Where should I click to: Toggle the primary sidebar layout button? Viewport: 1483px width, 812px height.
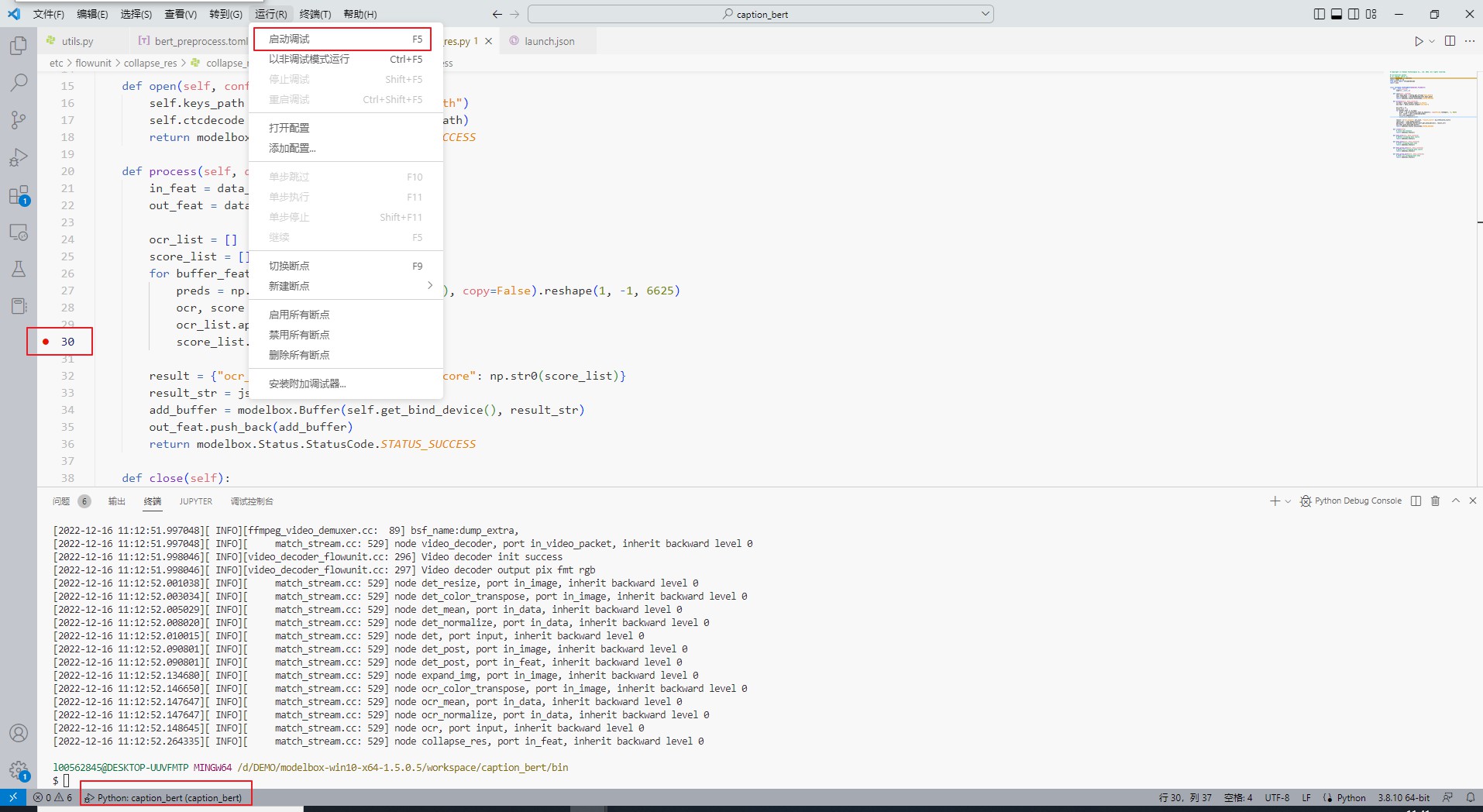pyautogui.click(x=1320, y=14)
